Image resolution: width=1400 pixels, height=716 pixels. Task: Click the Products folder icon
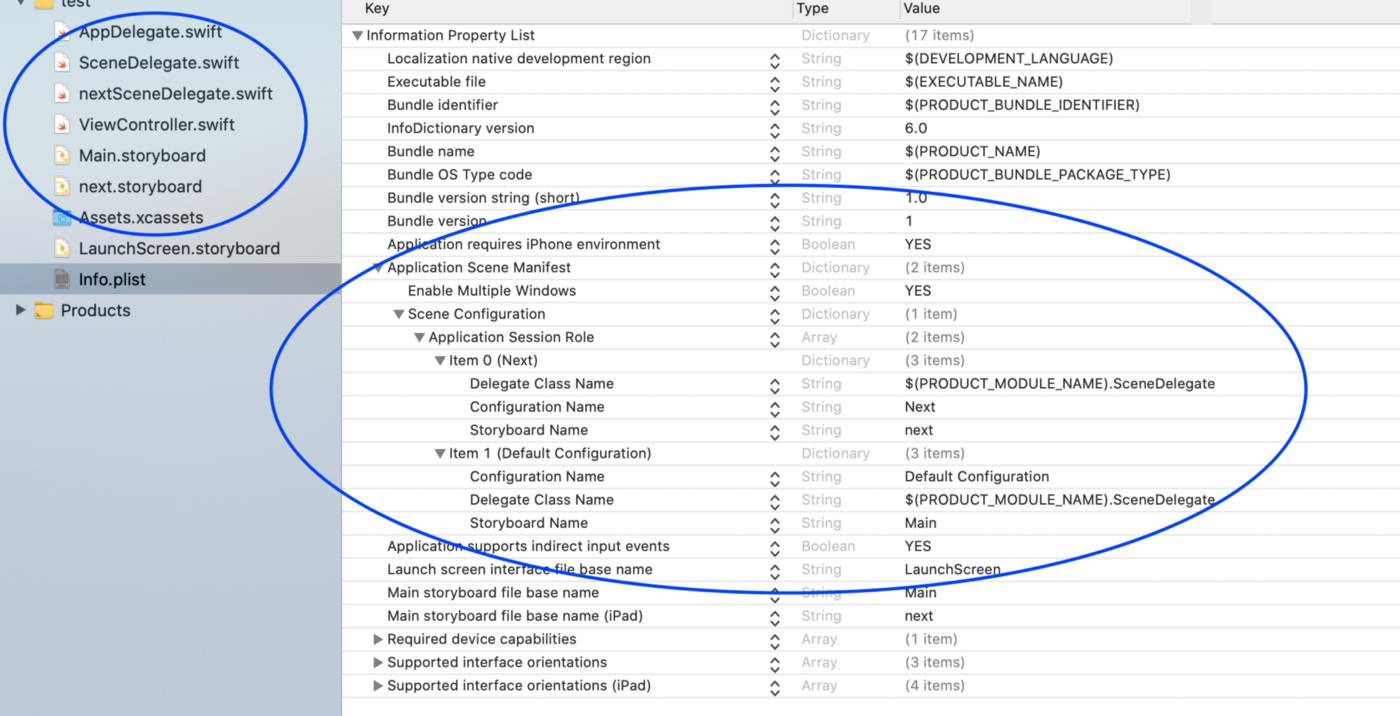coord(44,311)
